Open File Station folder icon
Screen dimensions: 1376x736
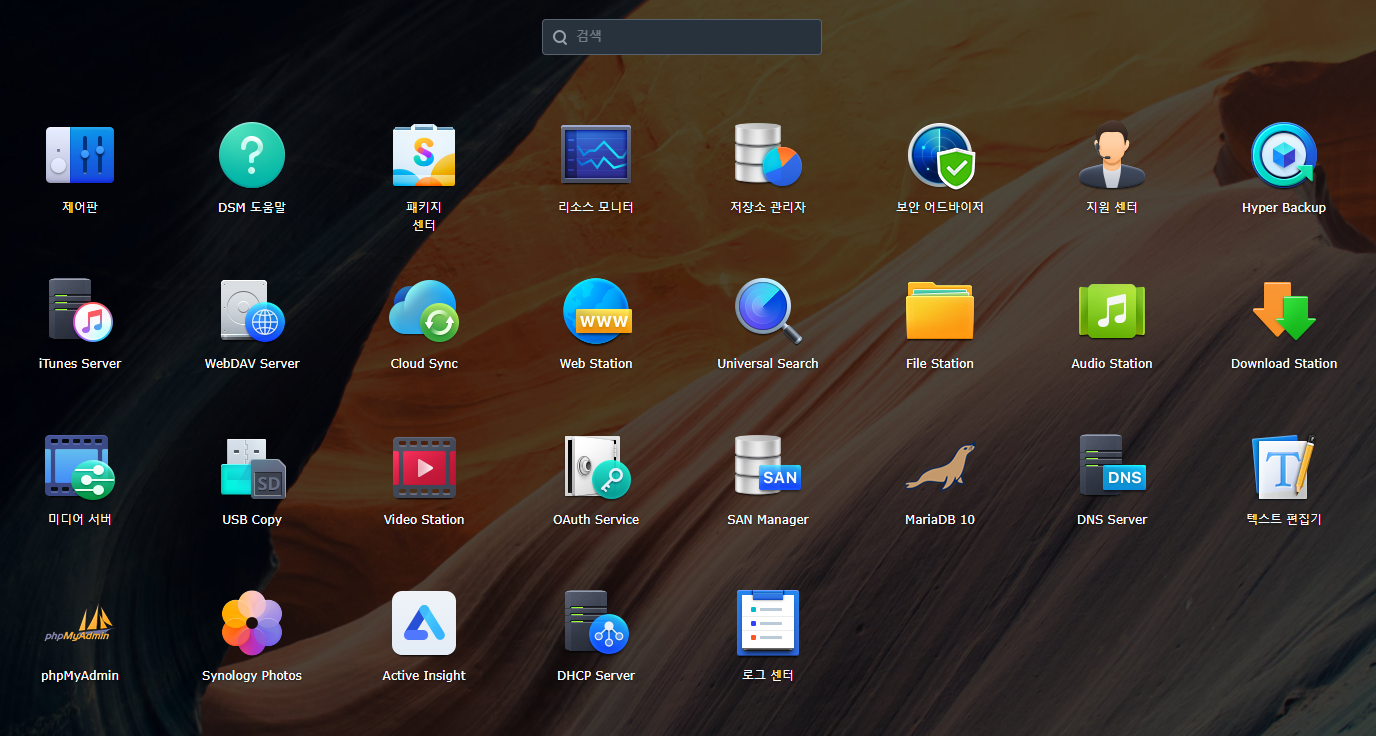tap(940, 311)
